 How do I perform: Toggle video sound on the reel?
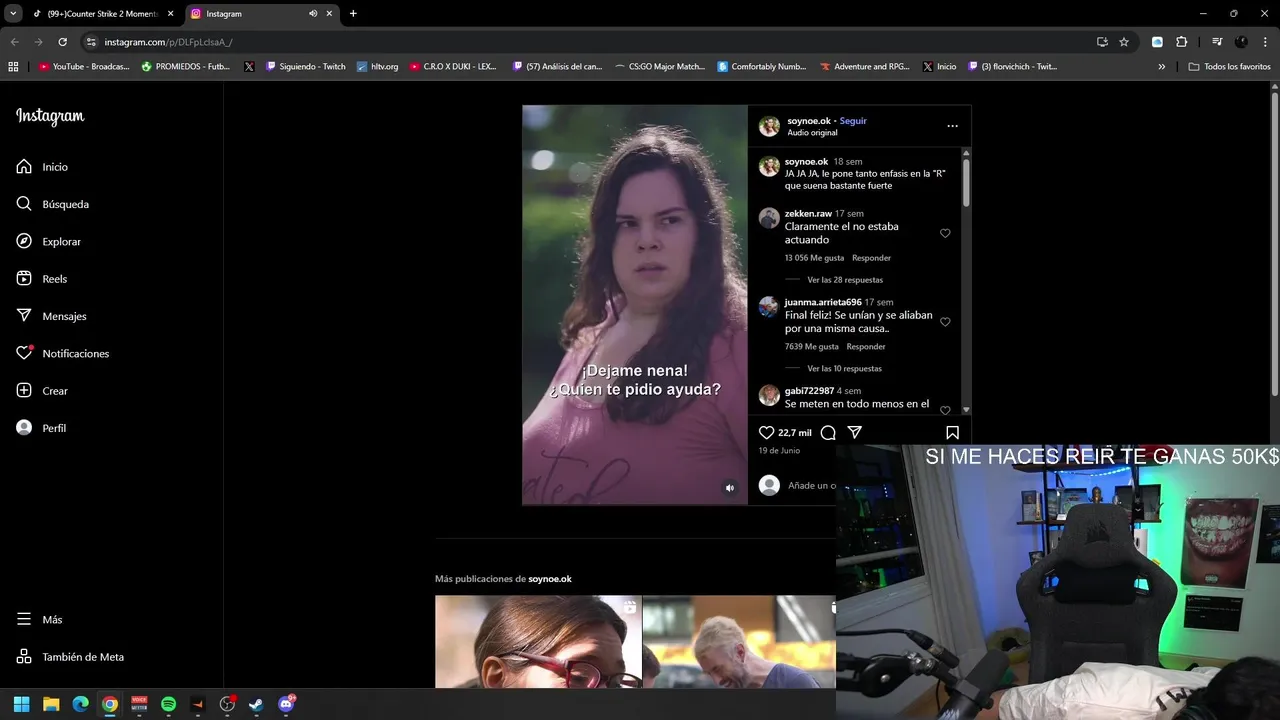coord(730,488)
